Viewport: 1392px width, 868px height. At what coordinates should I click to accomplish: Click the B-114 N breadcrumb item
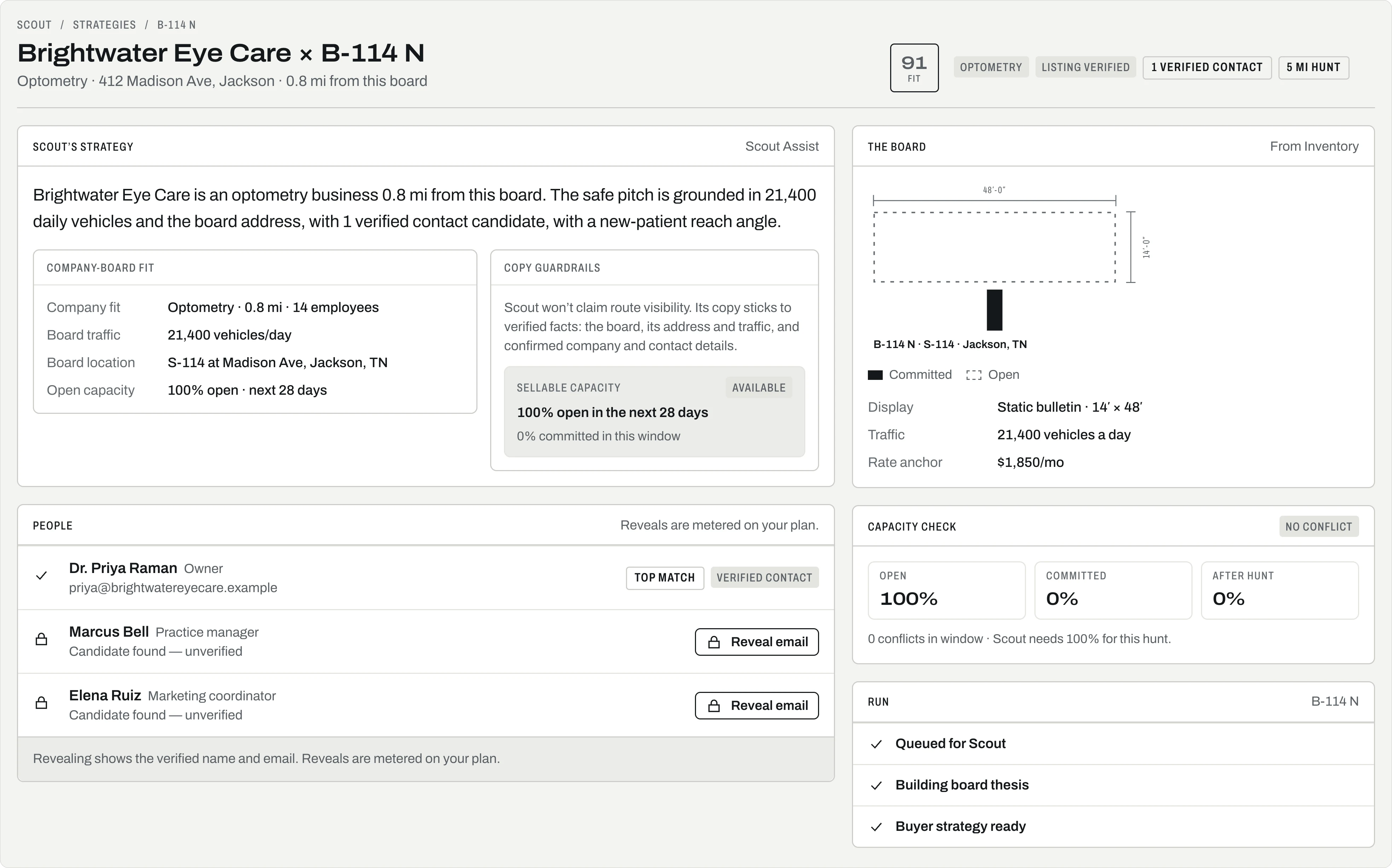point(177,25)
